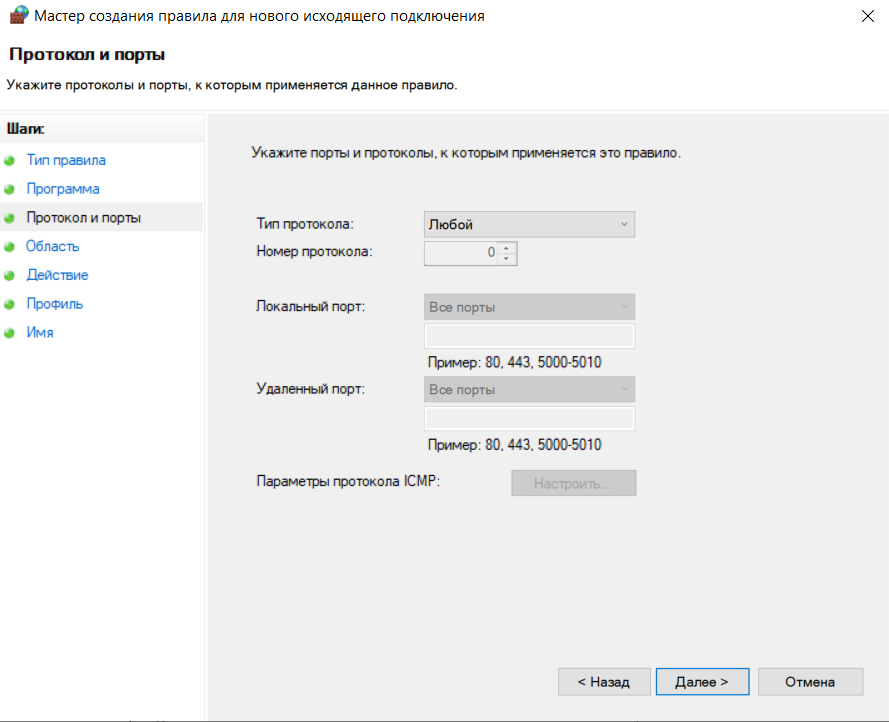Click the Настроить ICMP button

pos(573,483)
